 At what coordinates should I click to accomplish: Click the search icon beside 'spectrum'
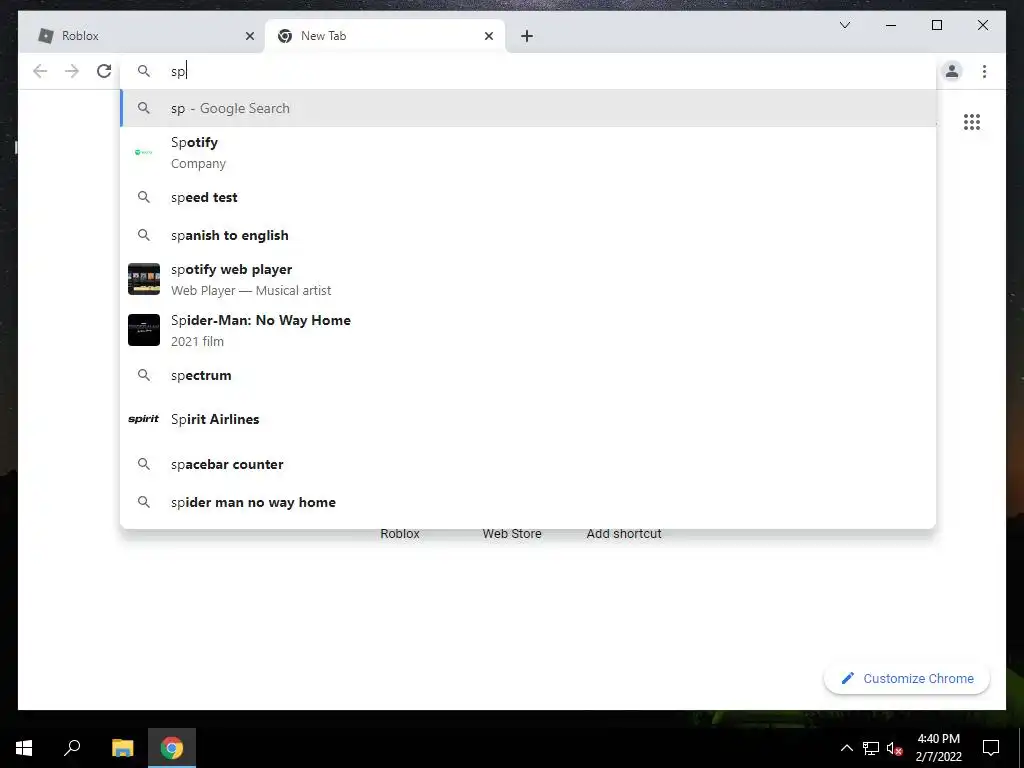[144, 376]
